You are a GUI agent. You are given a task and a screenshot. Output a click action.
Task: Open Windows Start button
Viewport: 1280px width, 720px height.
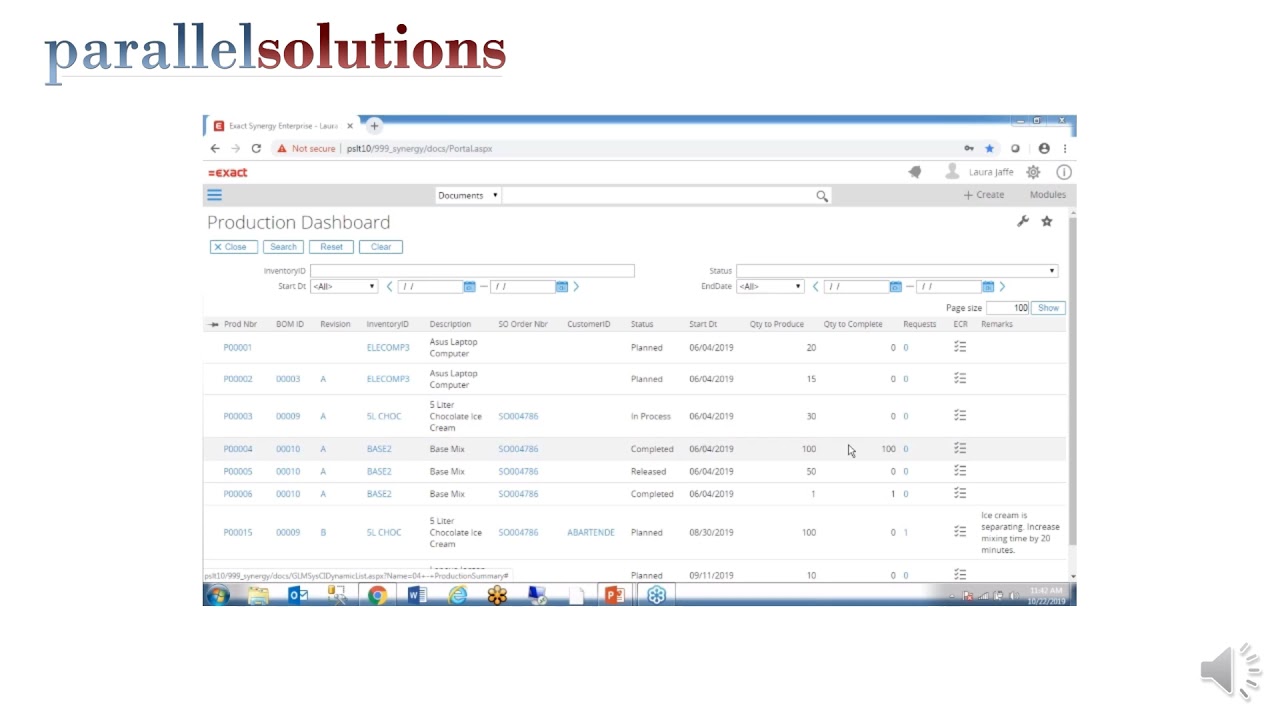(x=217, y=595)
